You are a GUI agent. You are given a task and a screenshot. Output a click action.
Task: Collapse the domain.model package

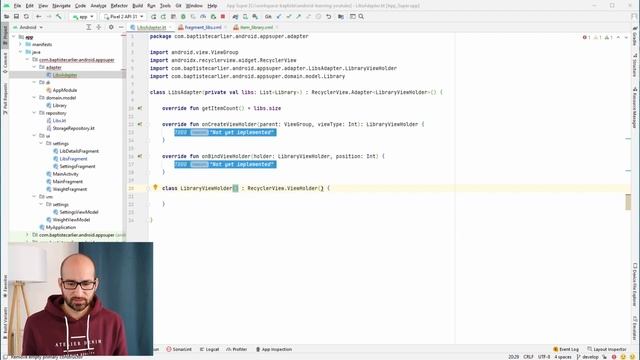(34, 98)
